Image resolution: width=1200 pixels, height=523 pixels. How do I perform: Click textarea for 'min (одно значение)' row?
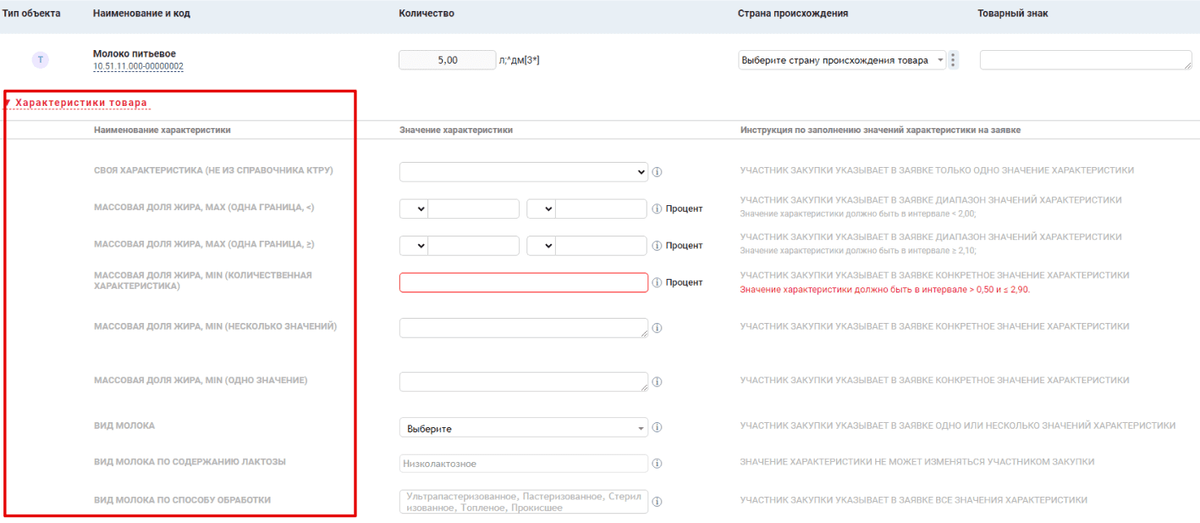(x=523, y=382)
